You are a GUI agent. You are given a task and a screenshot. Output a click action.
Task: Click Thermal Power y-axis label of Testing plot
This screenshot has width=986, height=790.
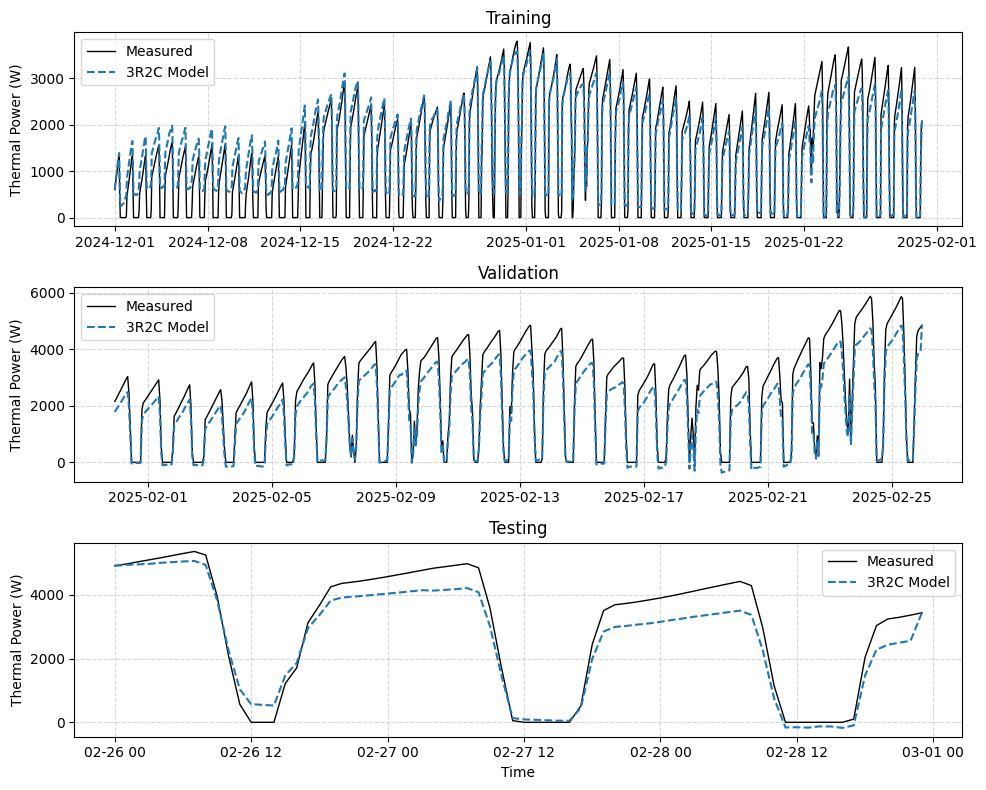coord(16,640)
